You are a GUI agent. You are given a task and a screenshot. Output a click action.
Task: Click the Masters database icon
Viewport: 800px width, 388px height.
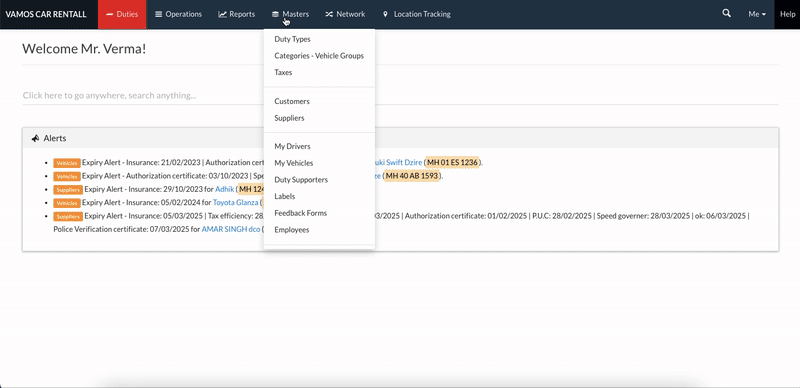(x=276, y=14)
